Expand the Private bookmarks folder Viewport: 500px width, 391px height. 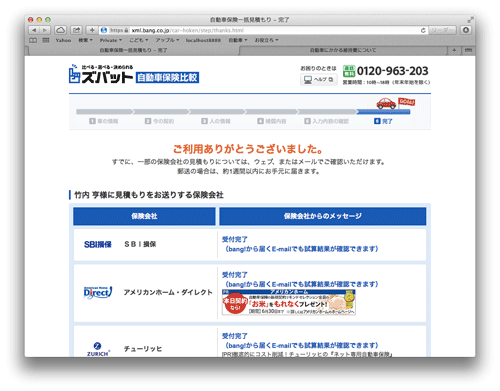tap(111, 40)
